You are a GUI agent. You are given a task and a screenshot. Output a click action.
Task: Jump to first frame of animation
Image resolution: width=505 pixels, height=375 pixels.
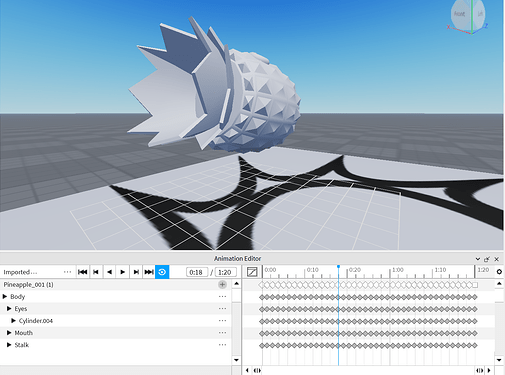82,272
